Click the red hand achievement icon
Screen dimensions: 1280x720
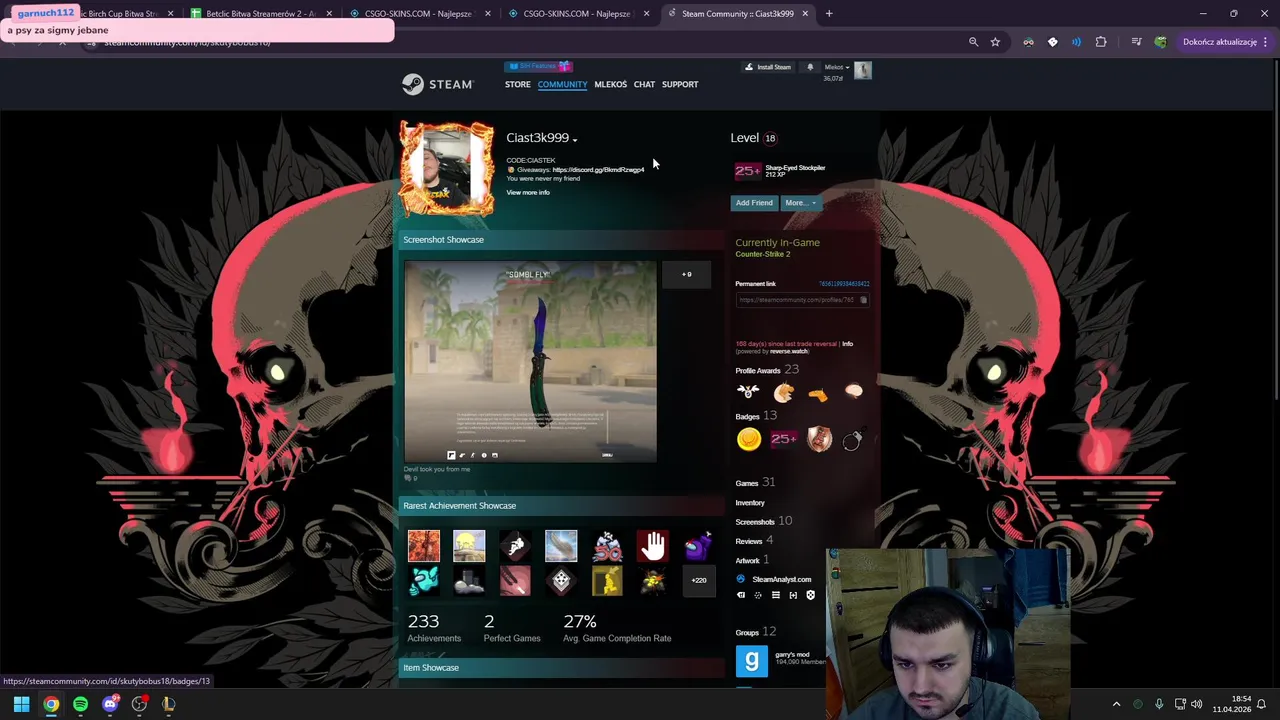pos(653,546)
